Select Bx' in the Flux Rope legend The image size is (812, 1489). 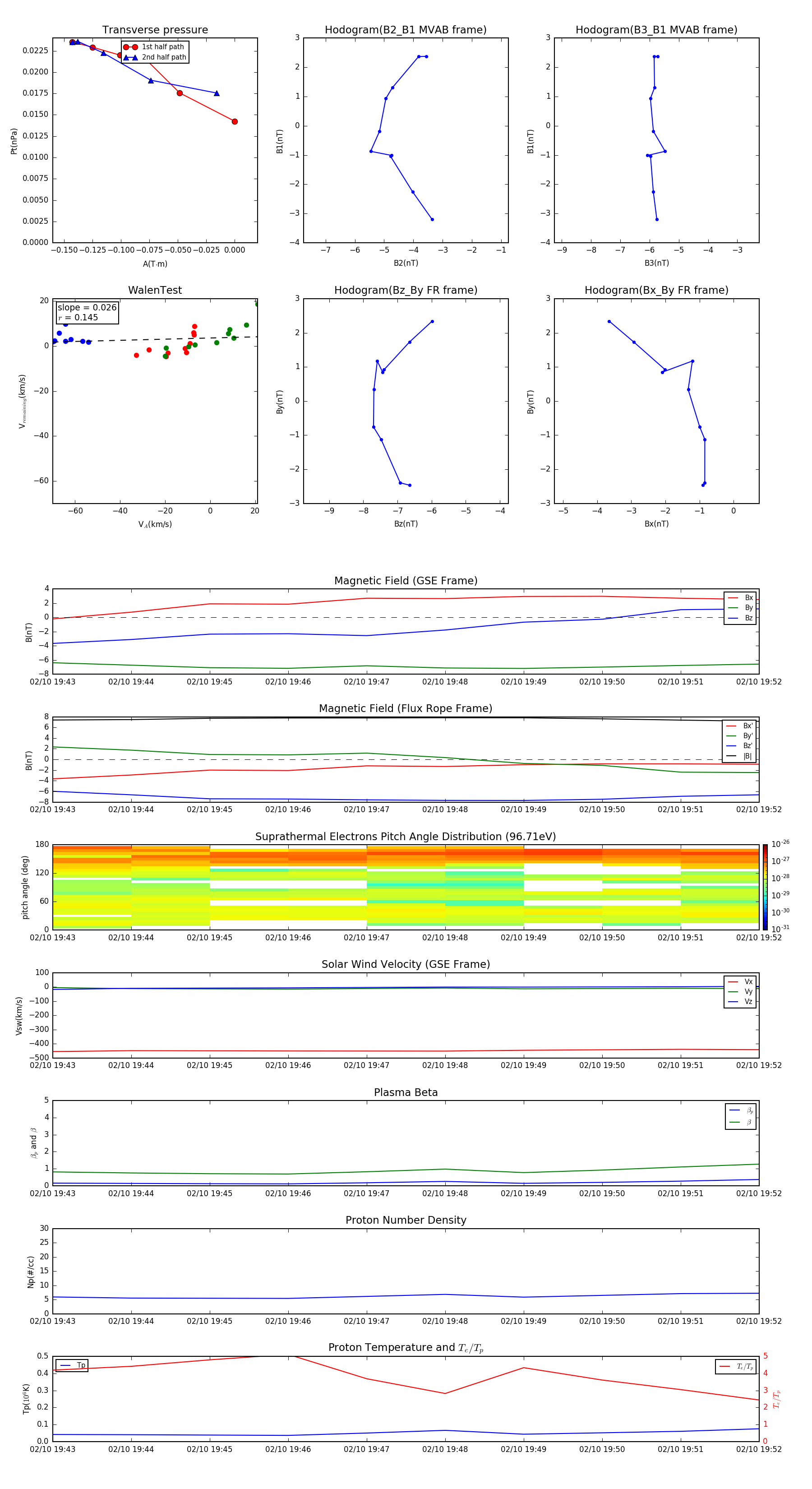(x=740, y=726)
